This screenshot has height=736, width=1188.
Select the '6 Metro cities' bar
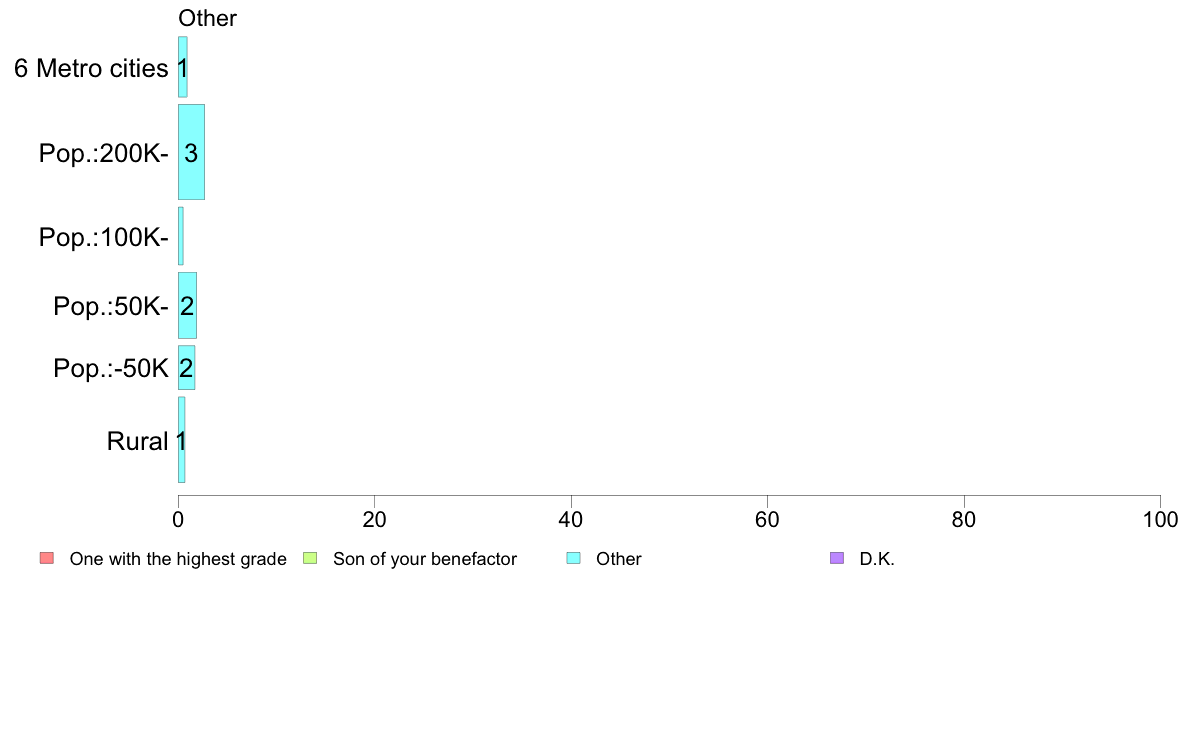pos(183,67)
